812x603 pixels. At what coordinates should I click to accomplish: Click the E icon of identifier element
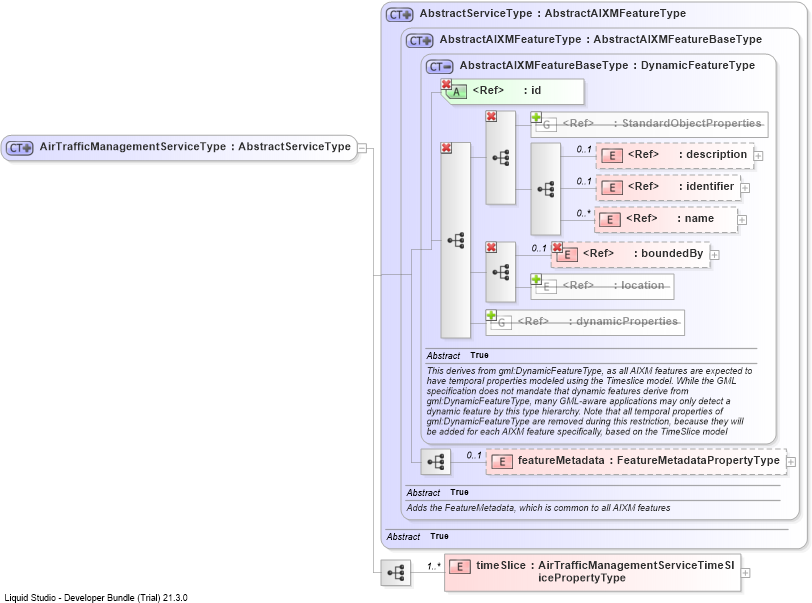tap(612, 188)
